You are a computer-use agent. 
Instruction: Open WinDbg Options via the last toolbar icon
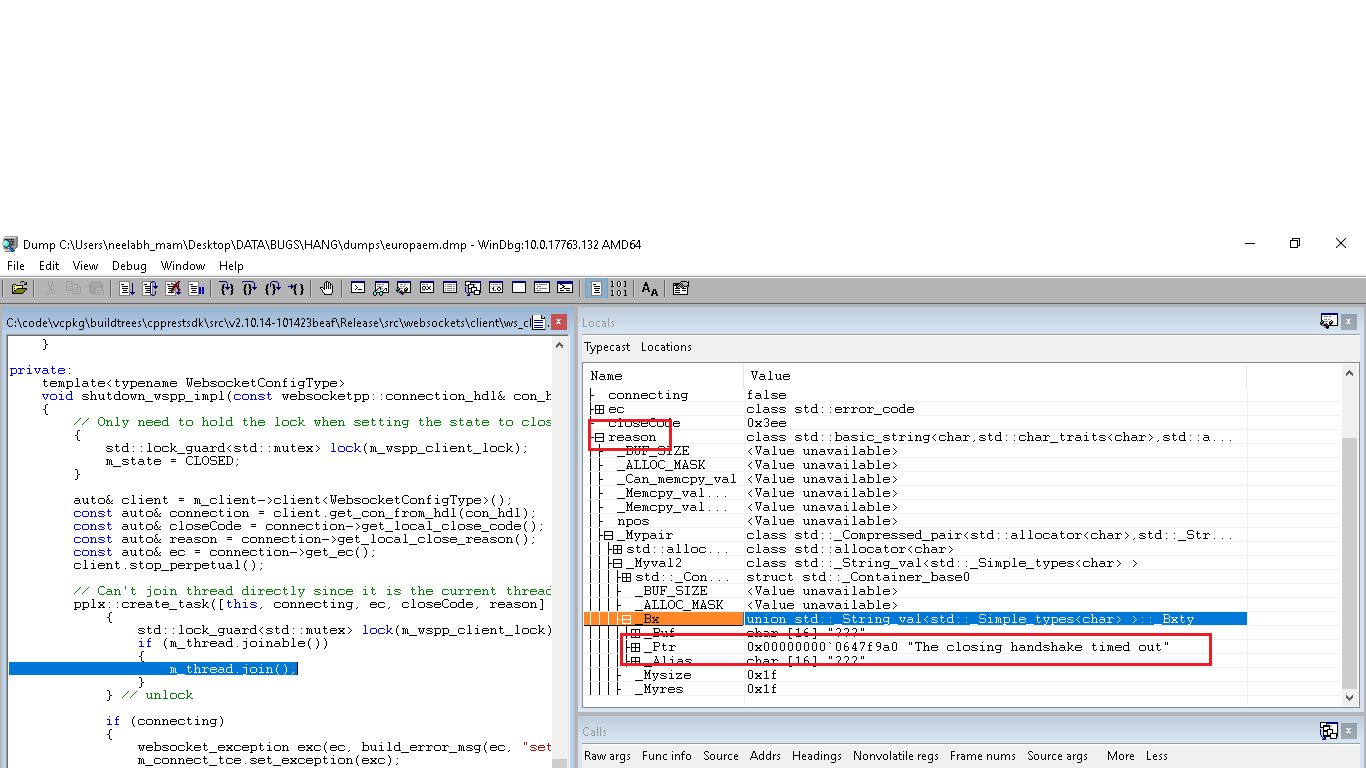tap(680, 289)
